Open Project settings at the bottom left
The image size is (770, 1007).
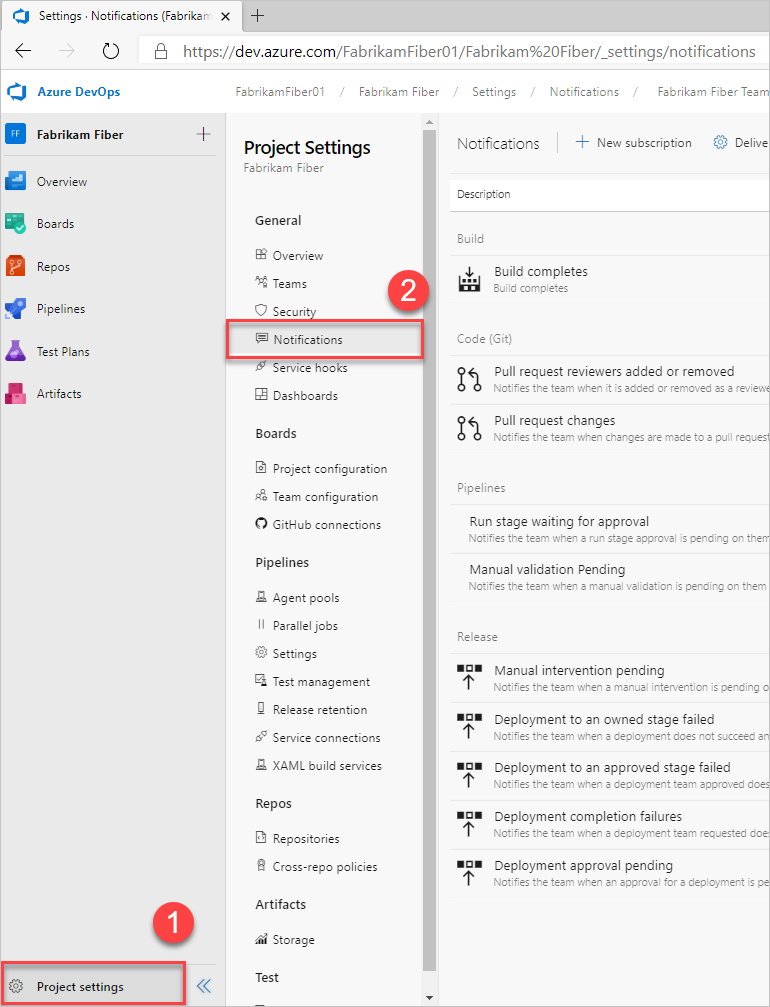pyautogui.click(x=80, y=987)
